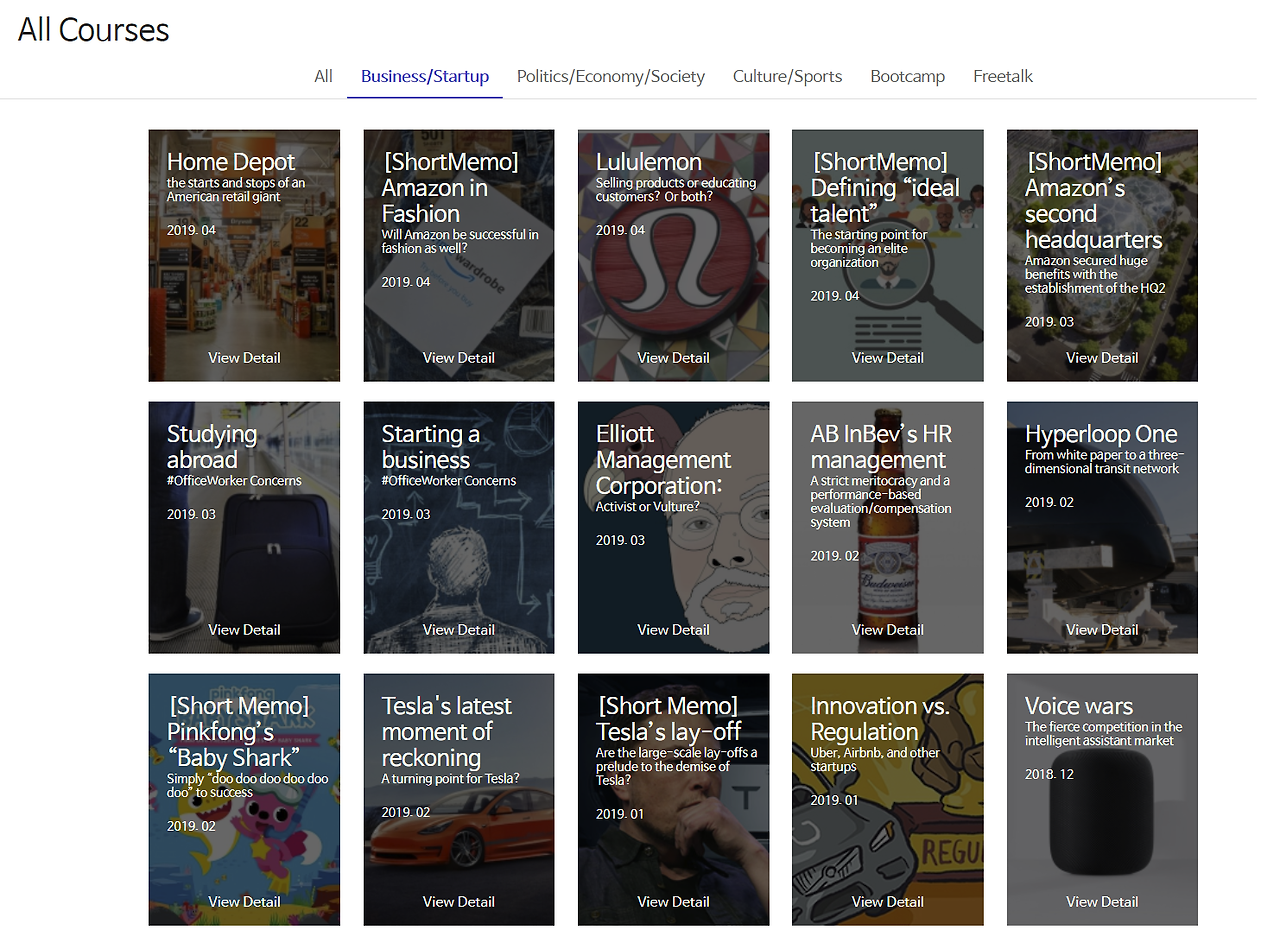Click "Amazon secured huge benefits" subtitle

pos(1095,275)
